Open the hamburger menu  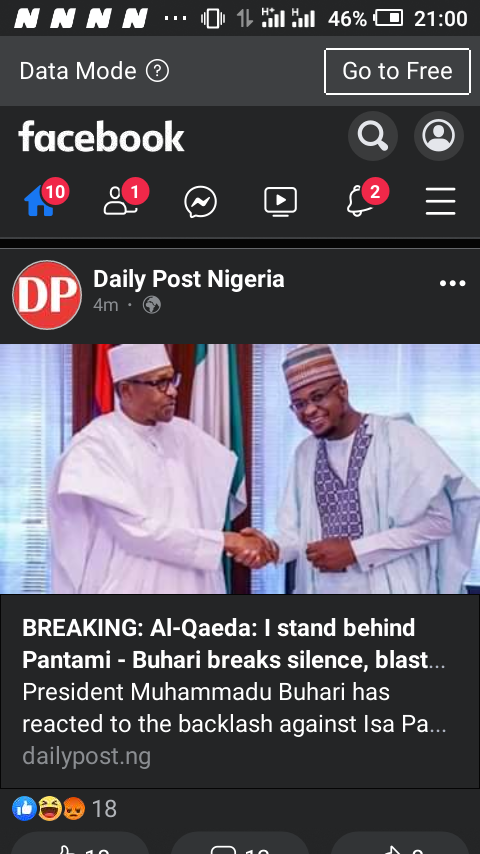(440, 202)
